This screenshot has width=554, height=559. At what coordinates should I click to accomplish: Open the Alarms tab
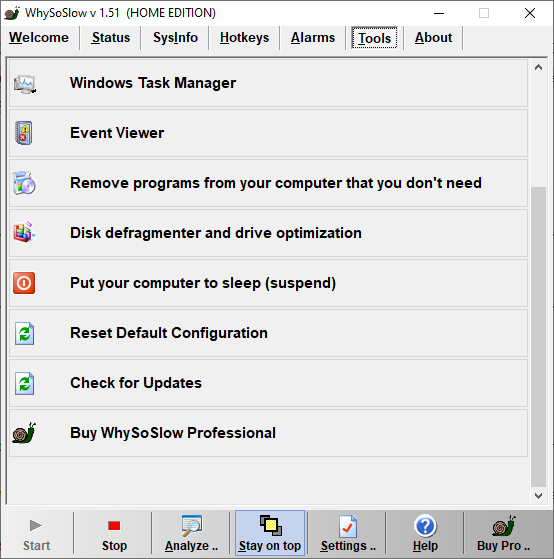pos(313,38)
